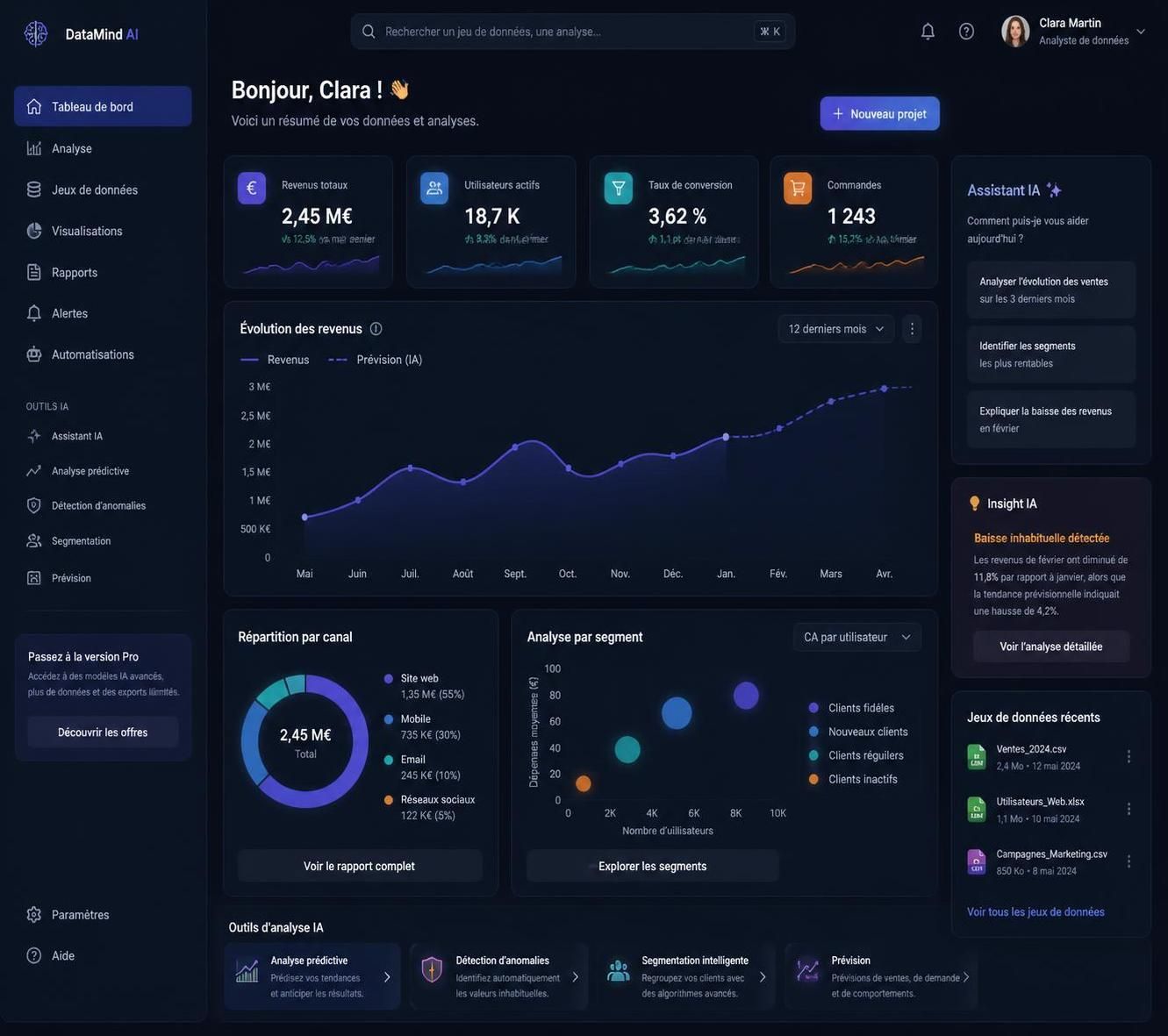This screenshot has width=1168, height=1036.
Task: Toggle Clients inactifs in segment legend
Action: [853, 779]
